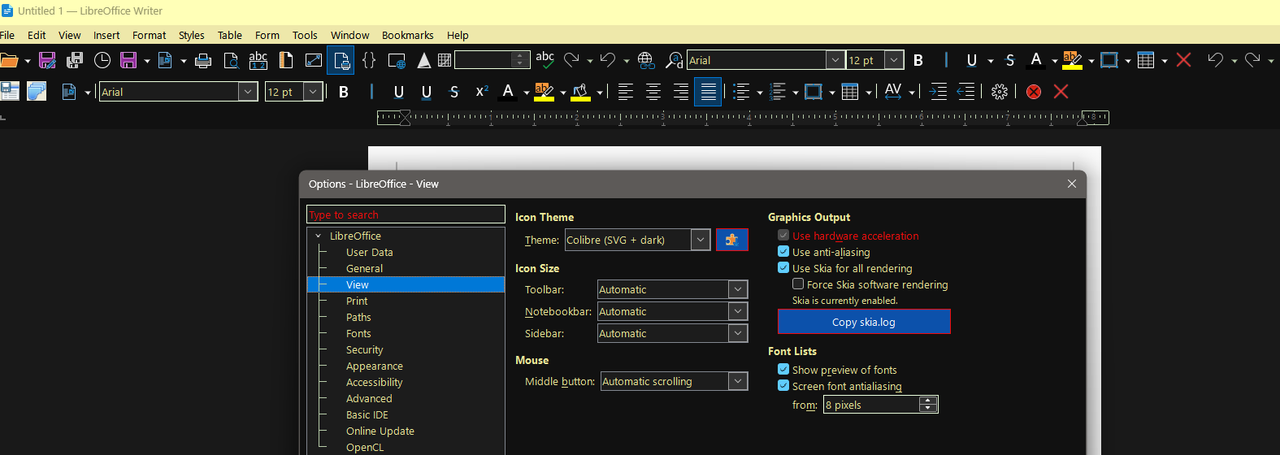The height and width of the screenshot is (455, 1280).
Task: Increase the paragraph indent
Action: point(938,92)
